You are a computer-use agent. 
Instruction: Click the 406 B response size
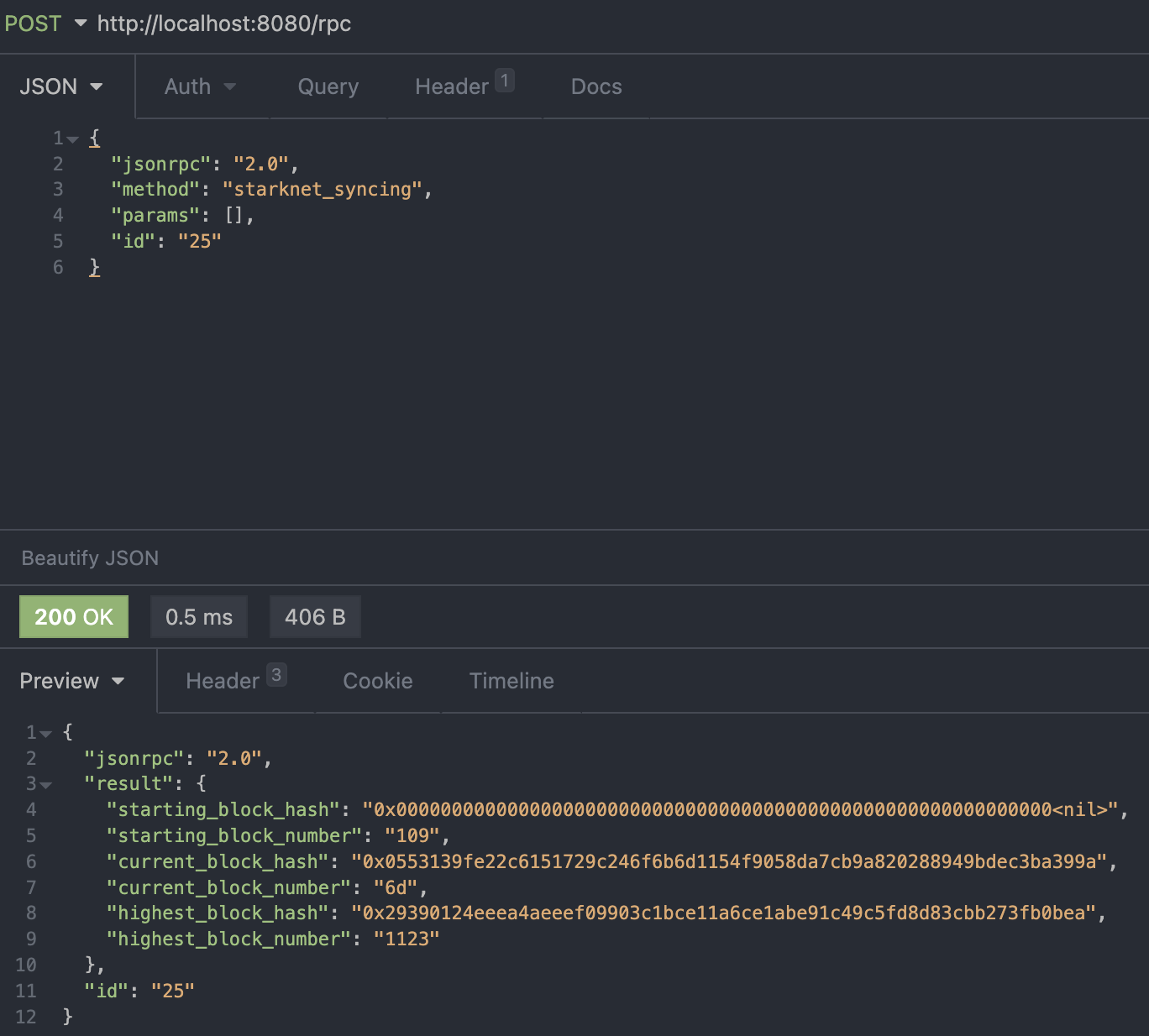pos(315,617)
